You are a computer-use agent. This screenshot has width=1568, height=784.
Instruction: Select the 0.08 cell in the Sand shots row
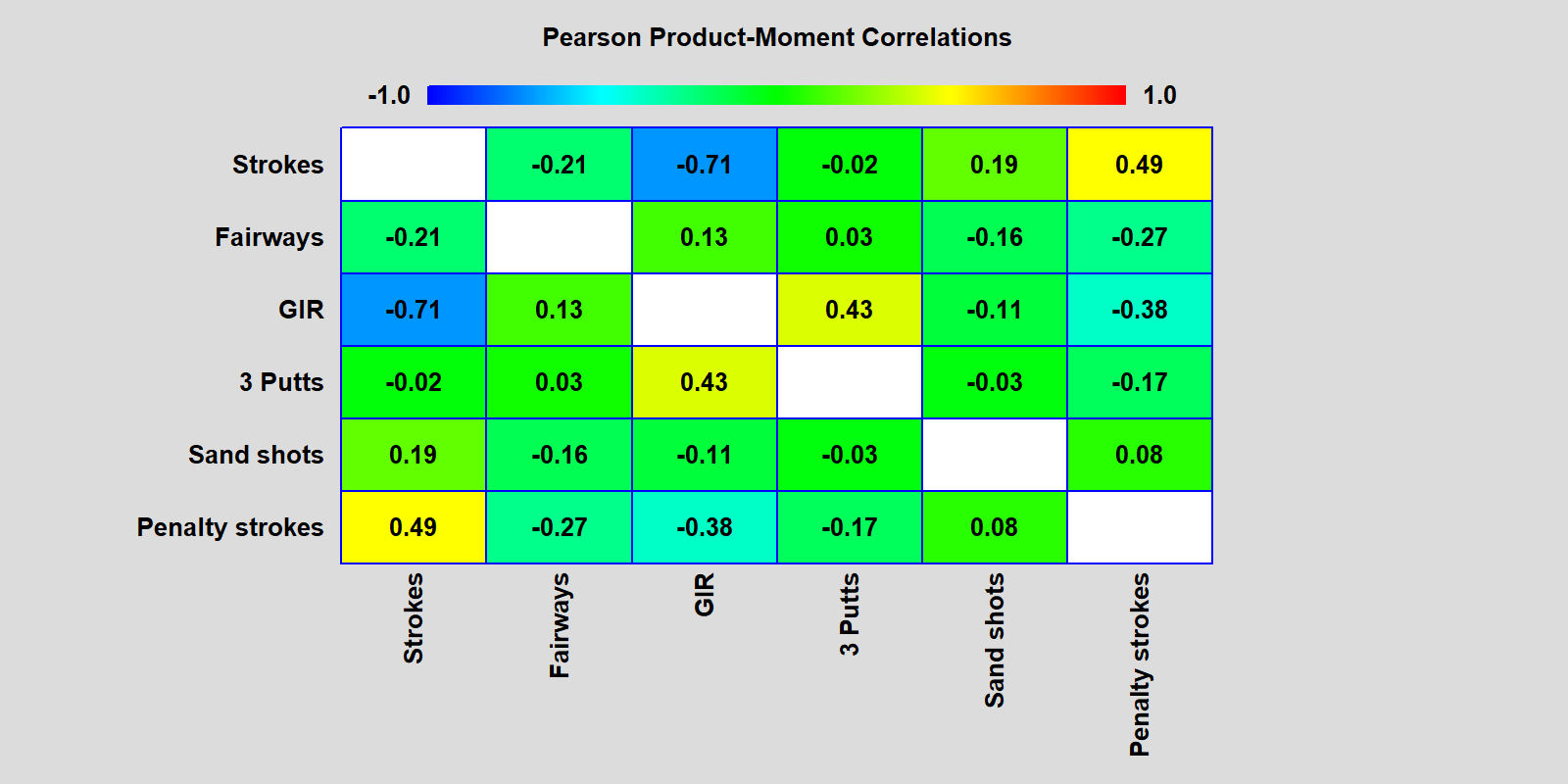1139,455
